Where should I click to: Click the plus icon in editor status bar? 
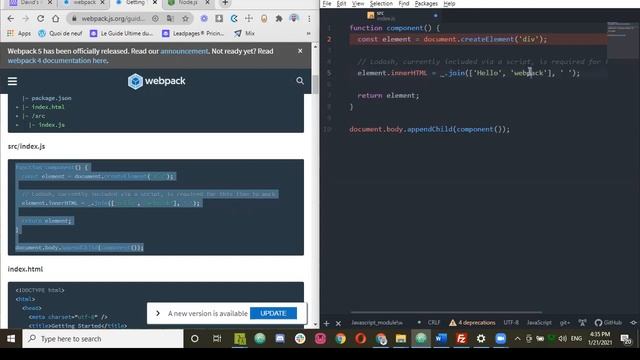(326, 323)
